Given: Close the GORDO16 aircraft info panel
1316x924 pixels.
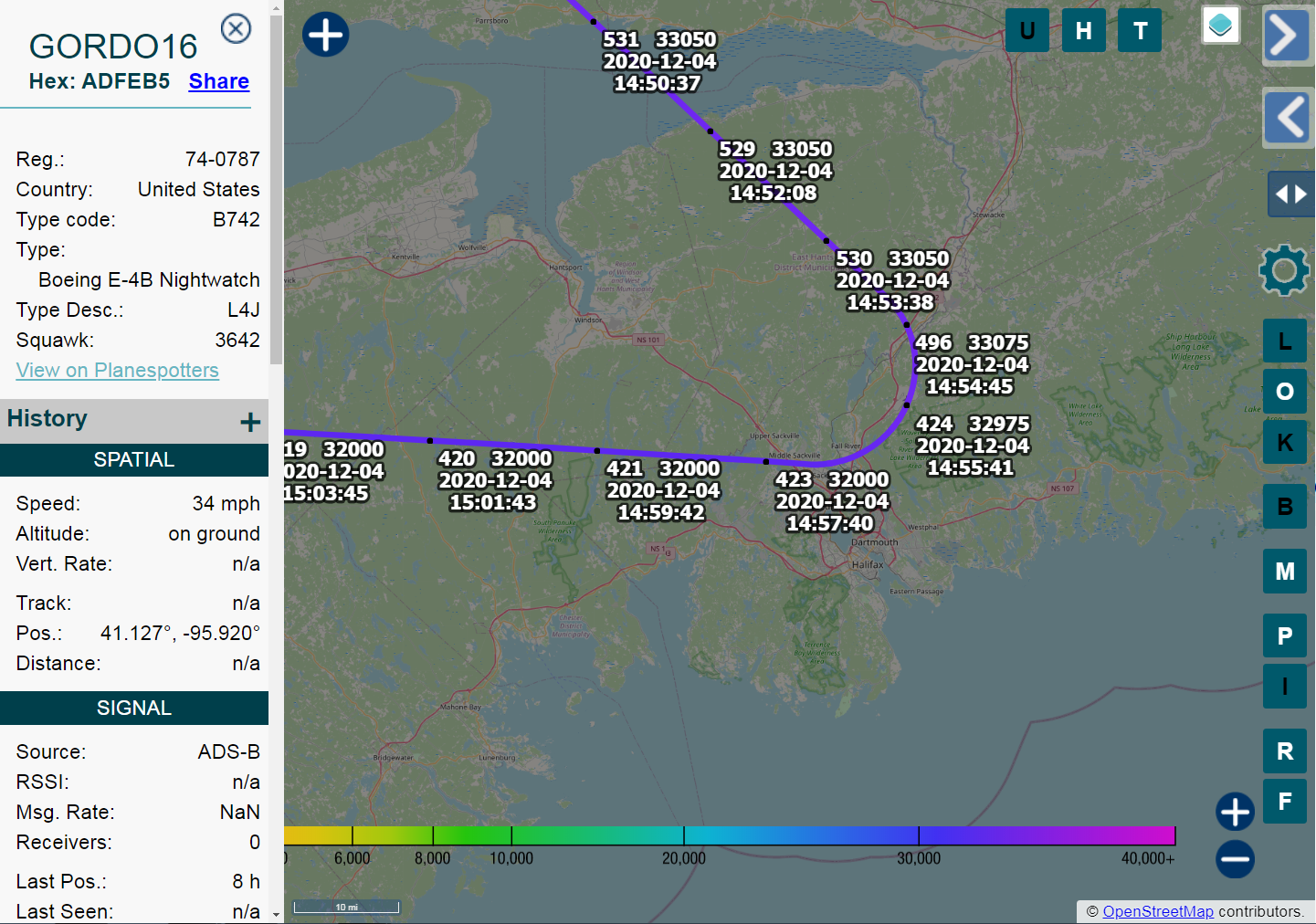Looking at the screenshot, I should click(x=236, y=29).
